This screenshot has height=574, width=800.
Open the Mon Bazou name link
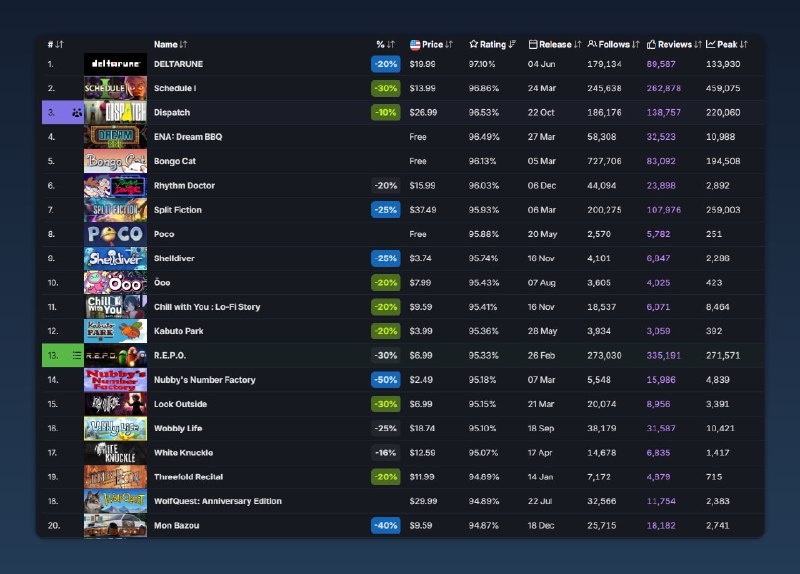pyautogui.click(x=177, y=526)
